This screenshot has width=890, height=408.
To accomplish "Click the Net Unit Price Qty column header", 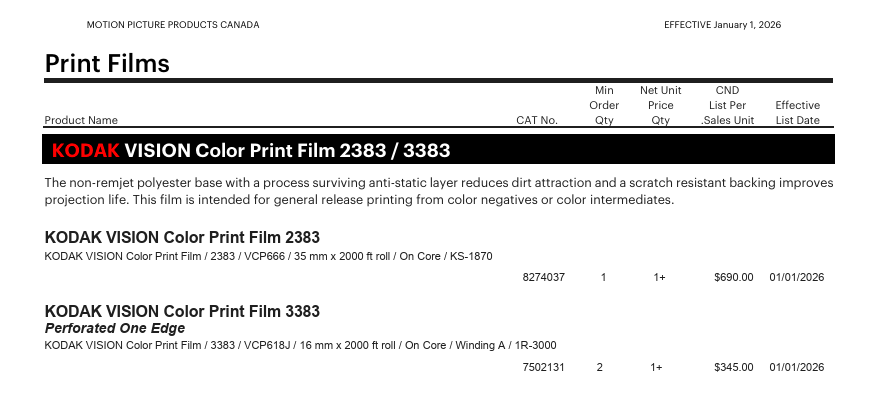I will pos(660,105).
